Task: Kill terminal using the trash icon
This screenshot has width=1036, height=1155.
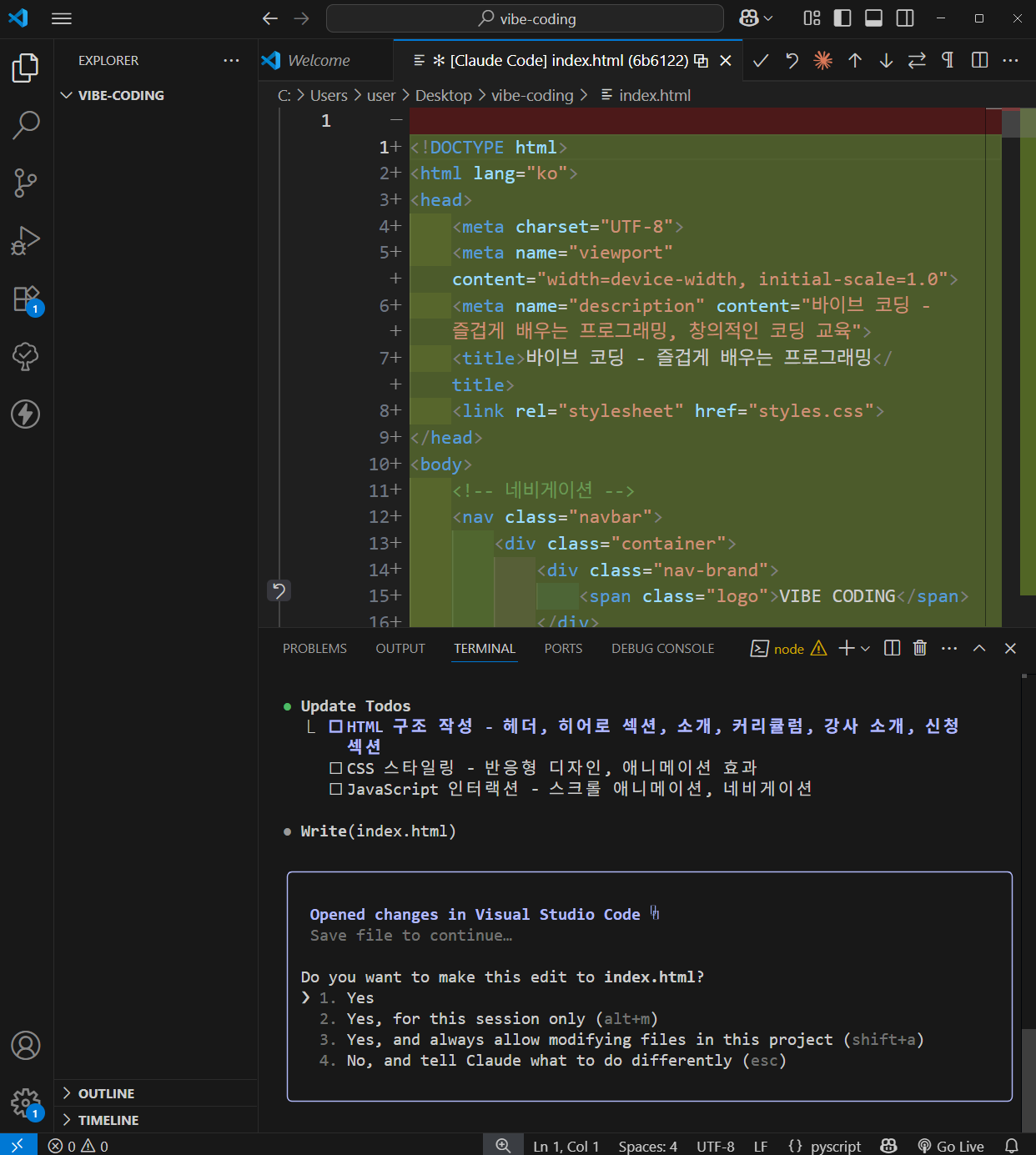Action: click(x=920, y=648)
